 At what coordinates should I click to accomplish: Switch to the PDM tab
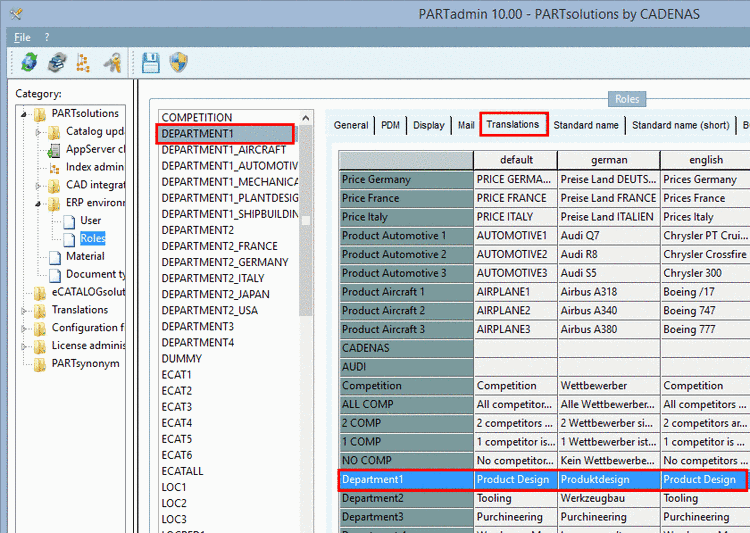pos(390,125)
